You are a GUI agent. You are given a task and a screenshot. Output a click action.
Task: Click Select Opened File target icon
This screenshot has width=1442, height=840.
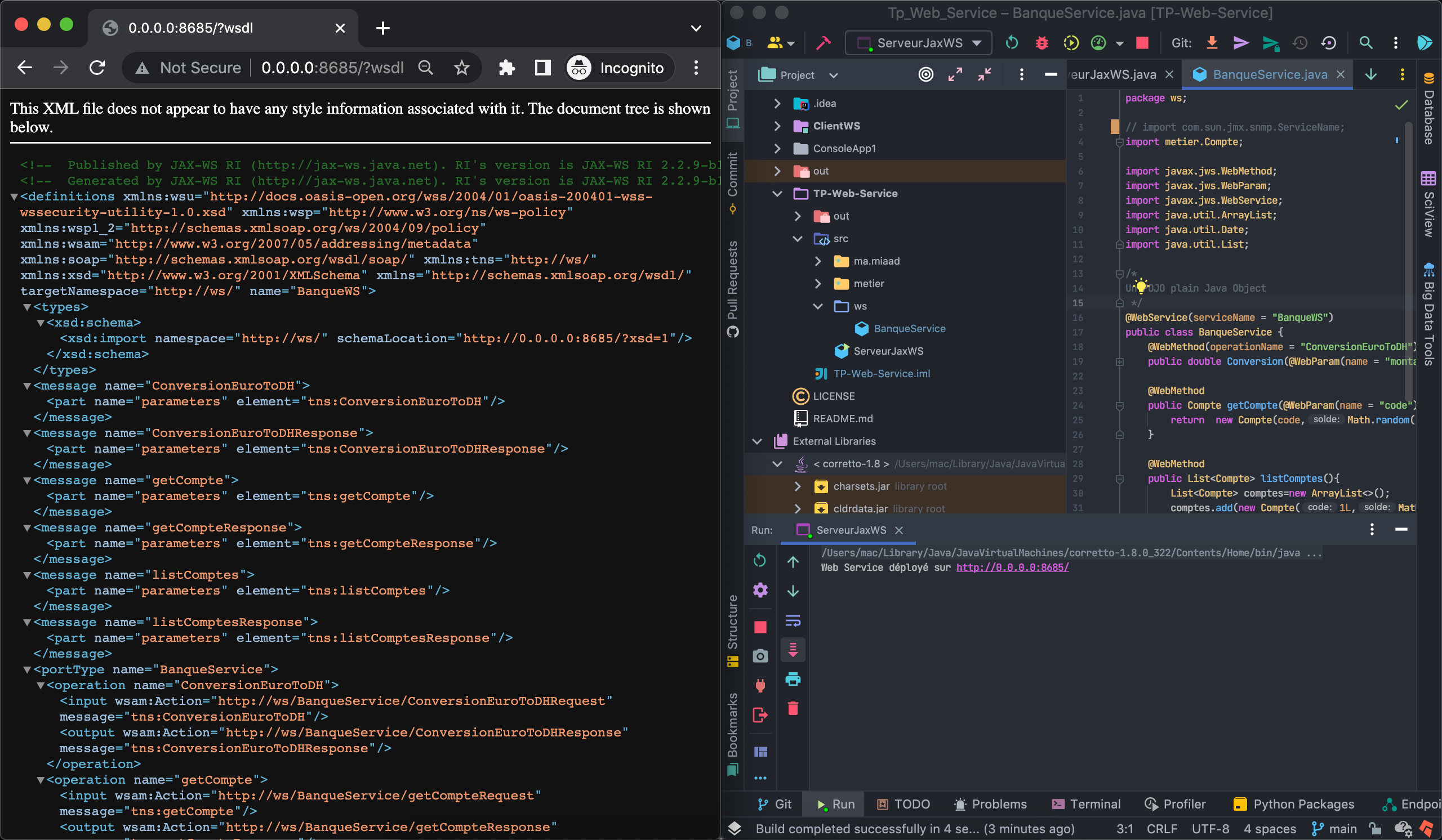click(925, 75)
